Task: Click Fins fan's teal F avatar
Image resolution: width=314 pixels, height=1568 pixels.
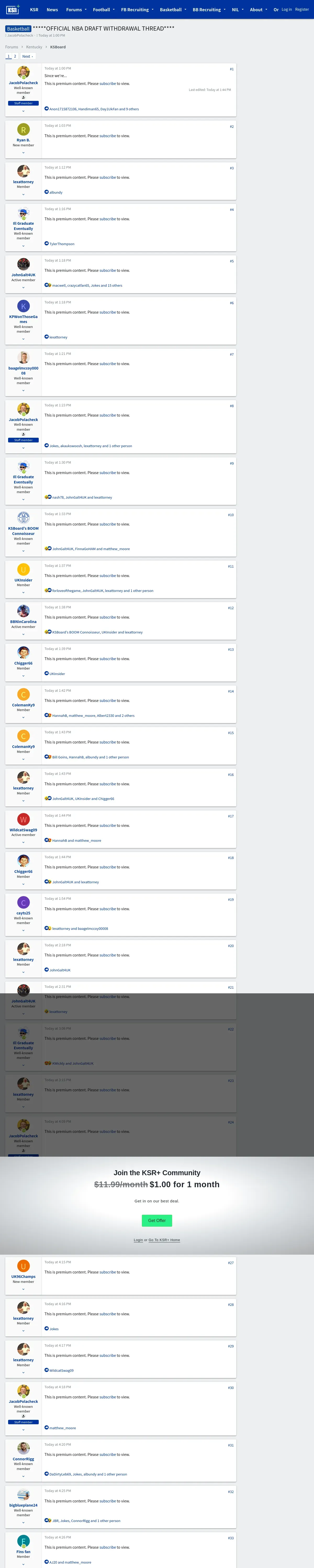Action: coord(23,1542)
